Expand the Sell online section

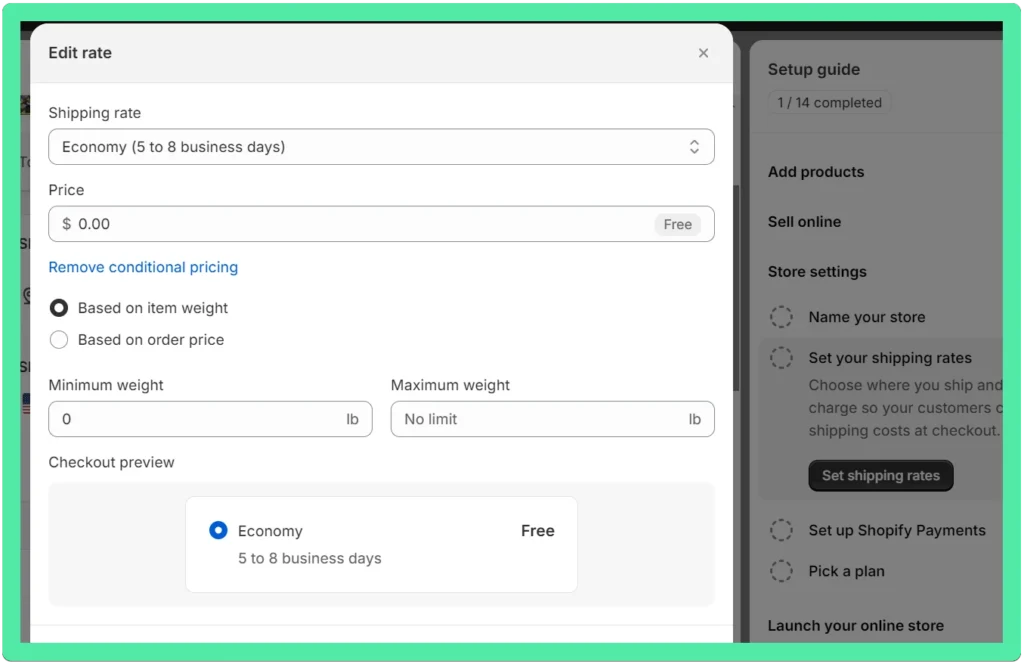(x=804, y=222)
